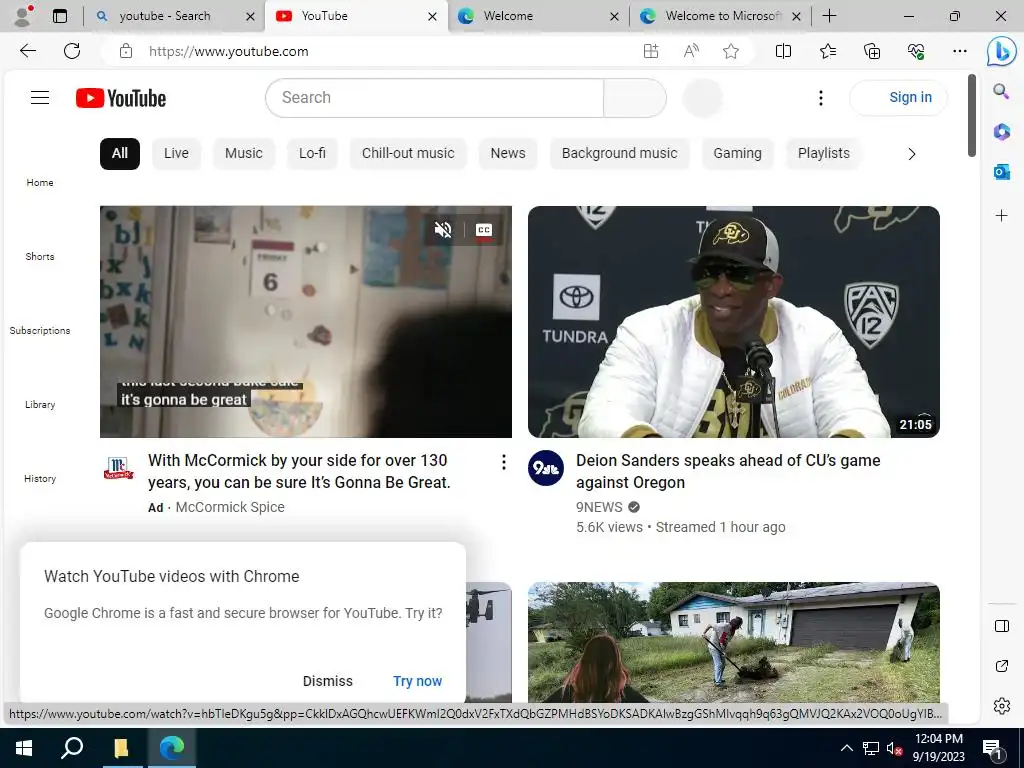The image size is (1024, 768).
Task: Open the Favorites list
Action: click(x=827, y=51)
